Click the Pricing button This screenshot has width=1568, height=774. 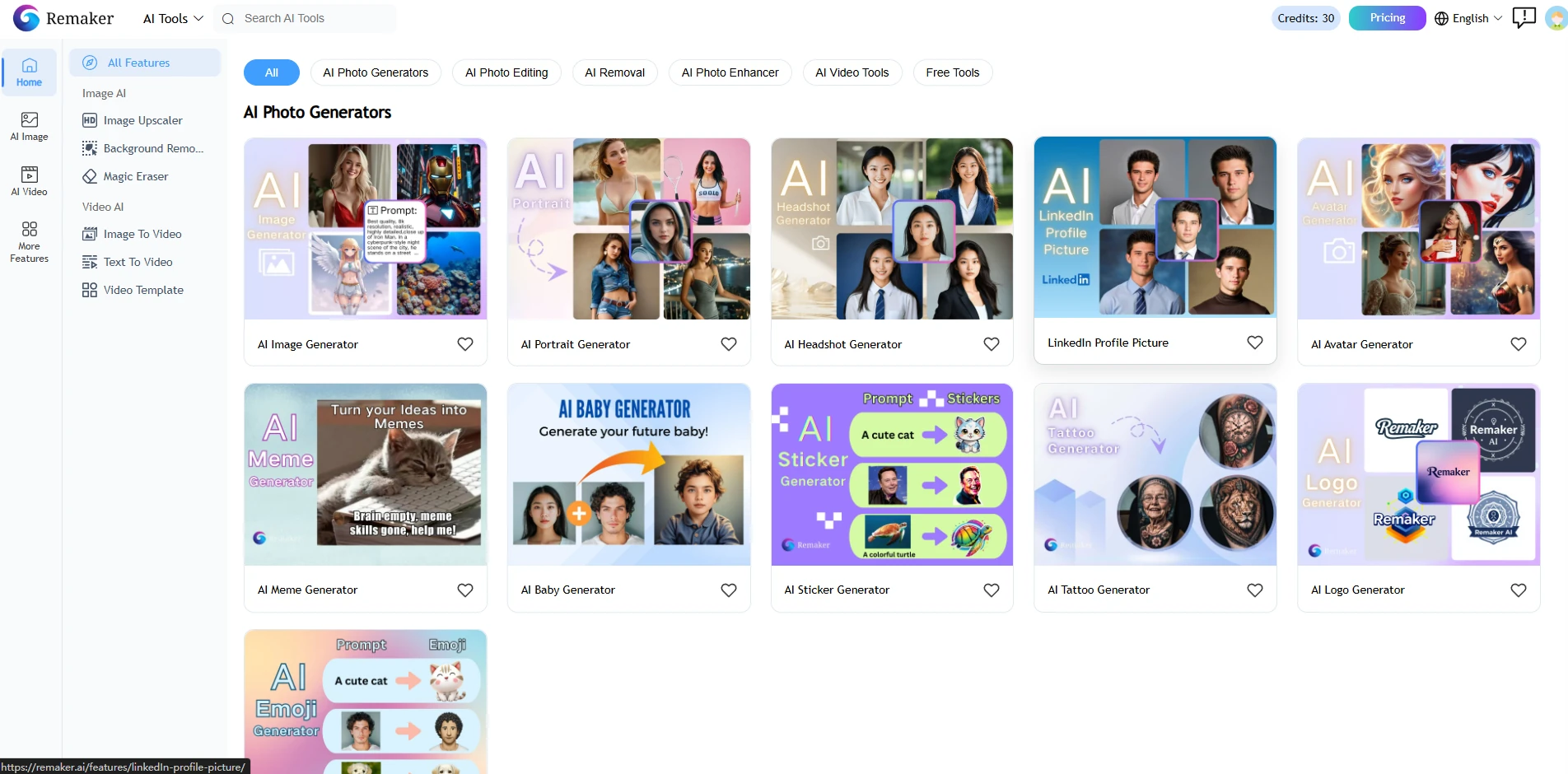pyautogui.click(x=1388, y=18)
